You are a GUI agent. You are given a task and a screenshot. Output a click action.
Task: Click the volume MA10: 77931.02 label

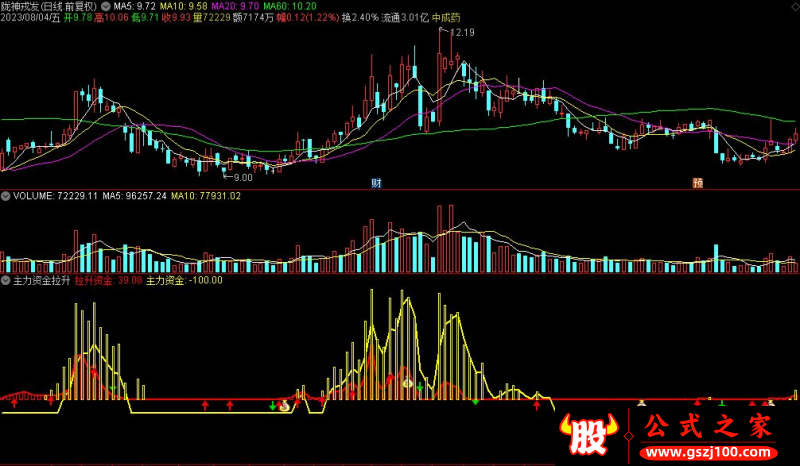tap(206, 195)
